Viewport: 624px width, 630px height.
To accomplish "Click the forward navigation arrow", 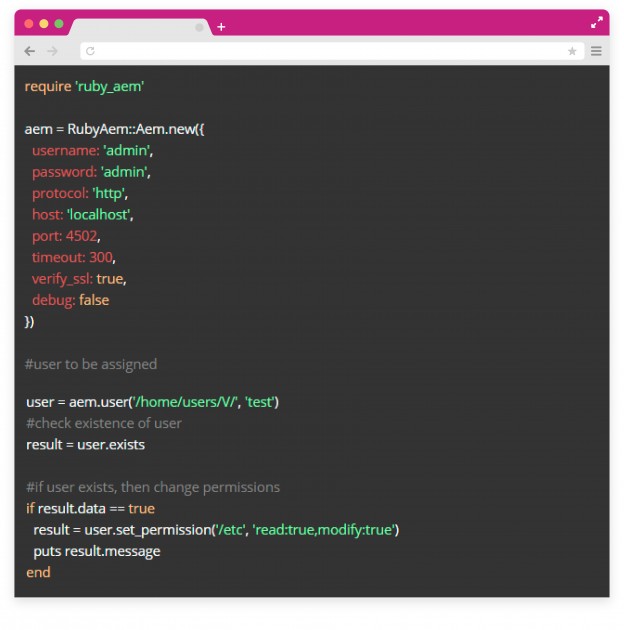I will point(53,51).
